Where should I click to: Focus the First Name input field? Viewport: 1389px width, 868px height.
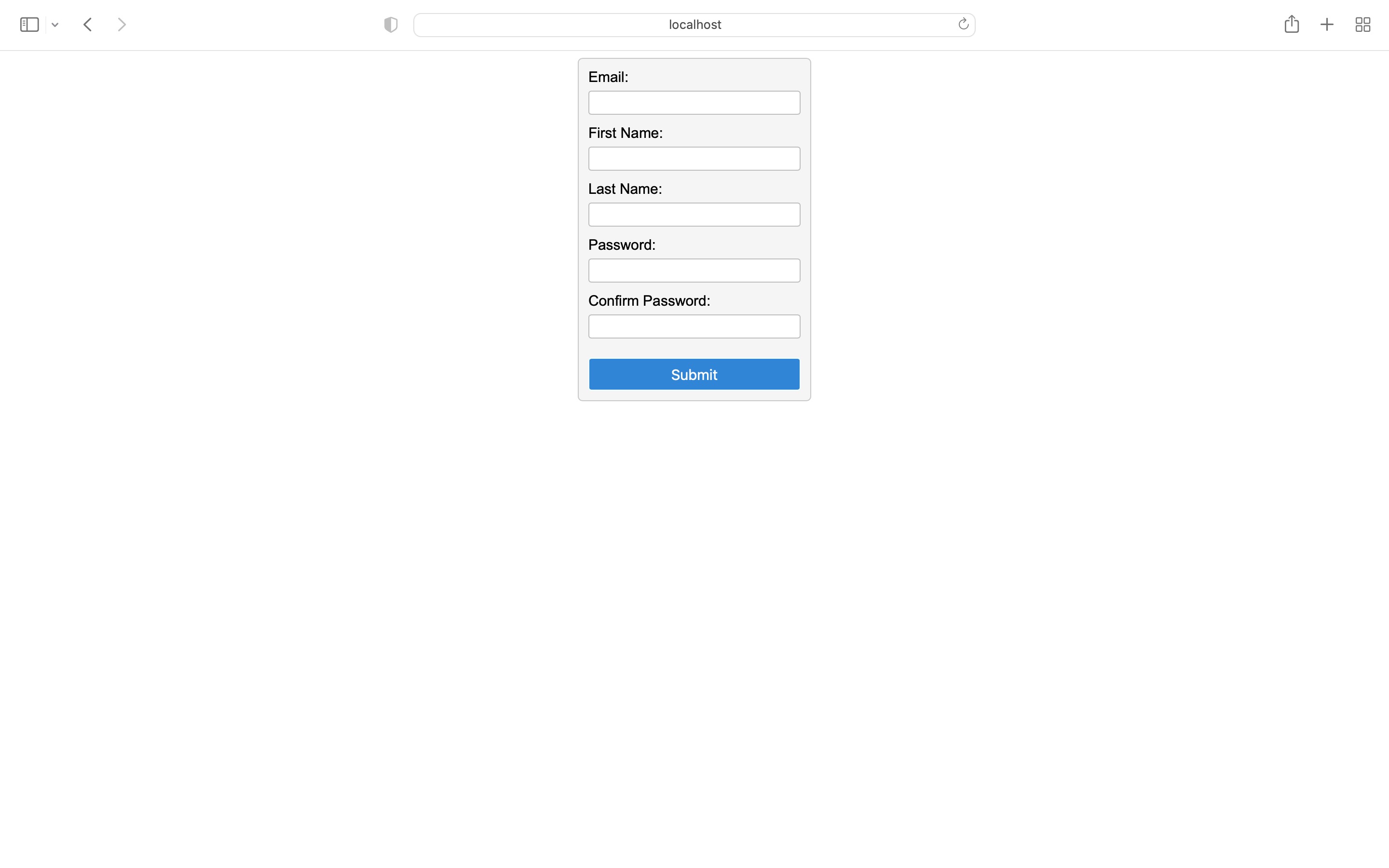(x=694, y=159)
